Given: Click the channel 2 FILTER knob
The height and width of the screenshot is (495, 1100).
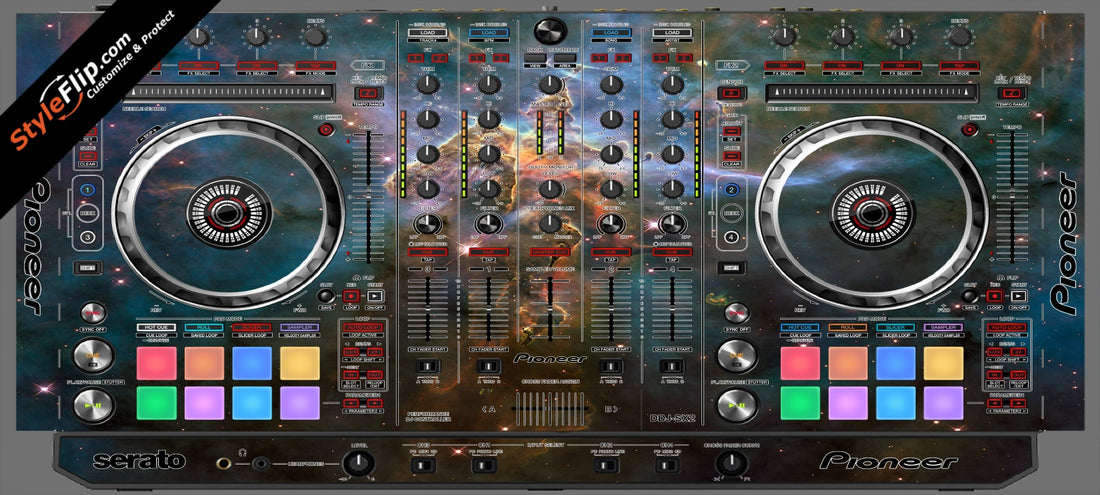Looking at the screenshot, I should coord(611,224).
